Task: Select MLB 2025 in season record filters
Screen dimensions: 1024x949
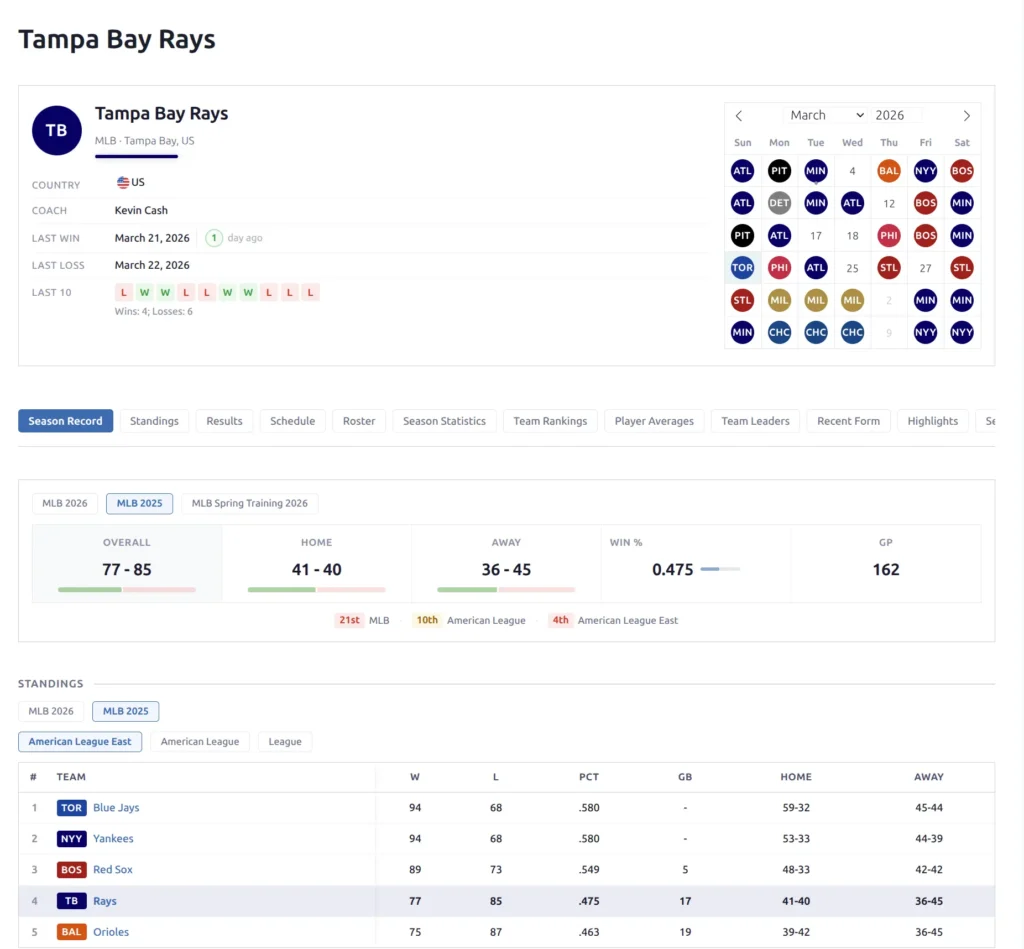Action: (140, 504)
